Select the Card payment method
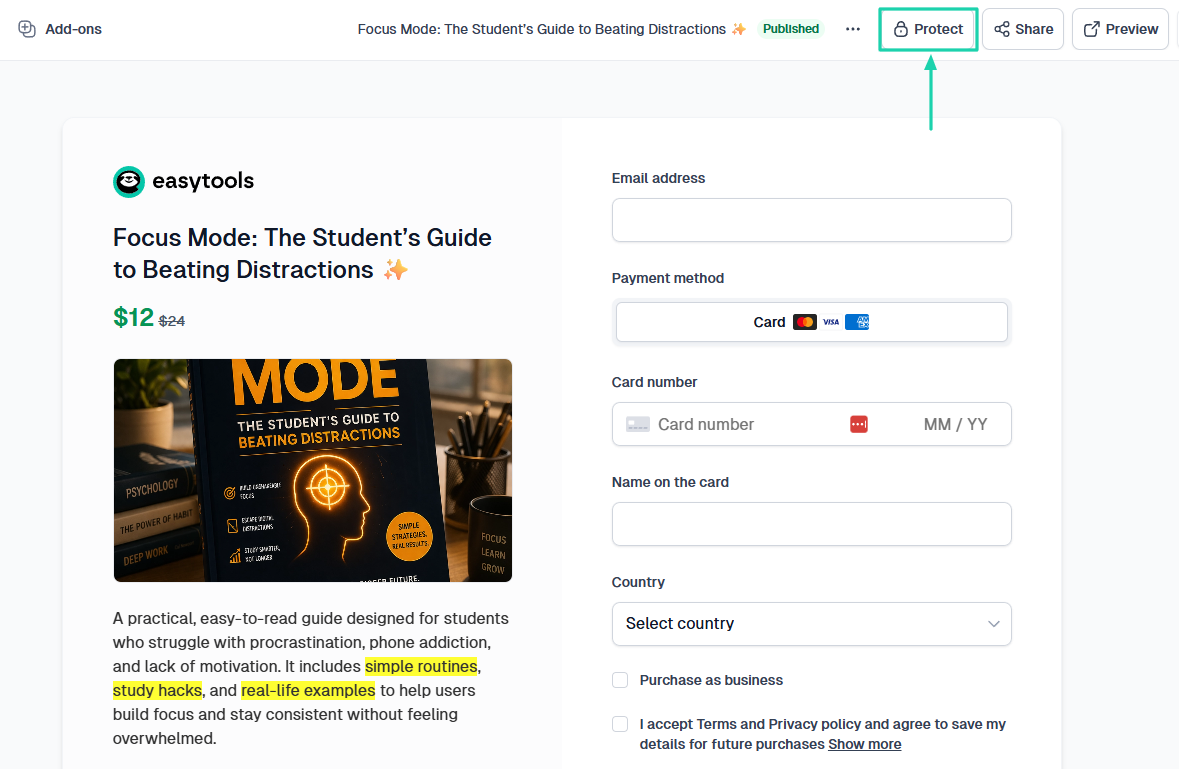Screen dimensions: 1179x769 (811, 322)
